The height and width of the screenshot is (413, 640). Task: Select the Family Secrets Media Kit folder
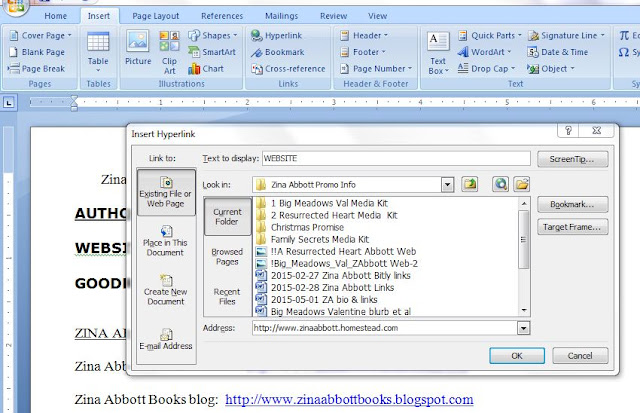312,239
